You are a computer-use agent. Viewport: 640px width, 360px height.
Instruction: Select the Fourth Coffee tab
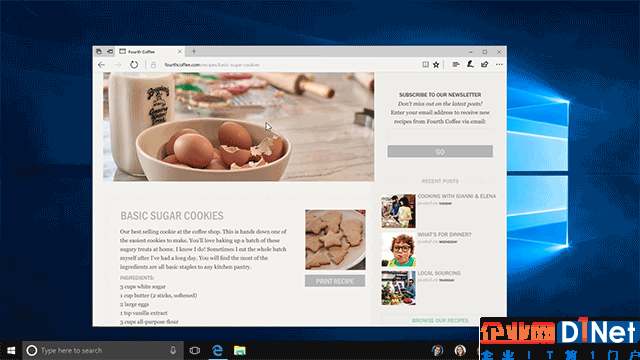150,51
